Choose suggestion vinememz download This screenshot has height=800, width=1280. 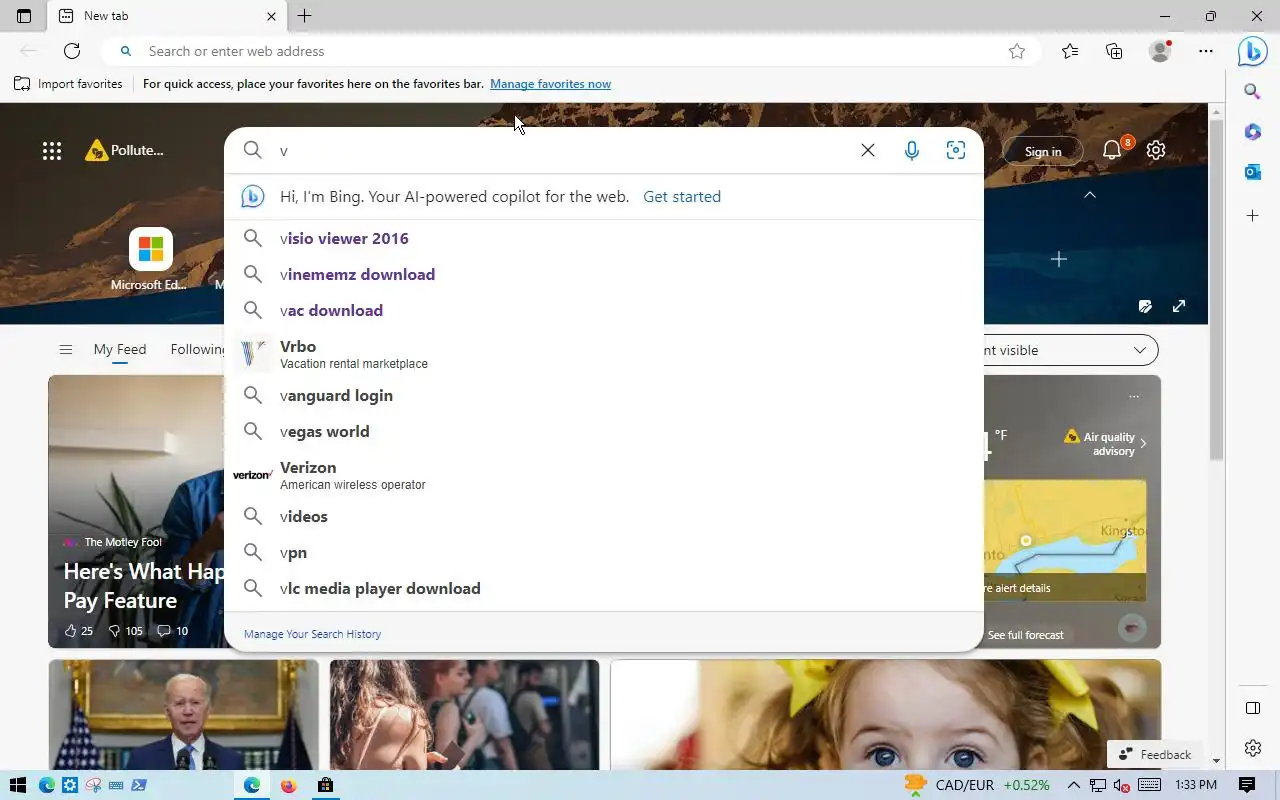(x=604, y=274)
